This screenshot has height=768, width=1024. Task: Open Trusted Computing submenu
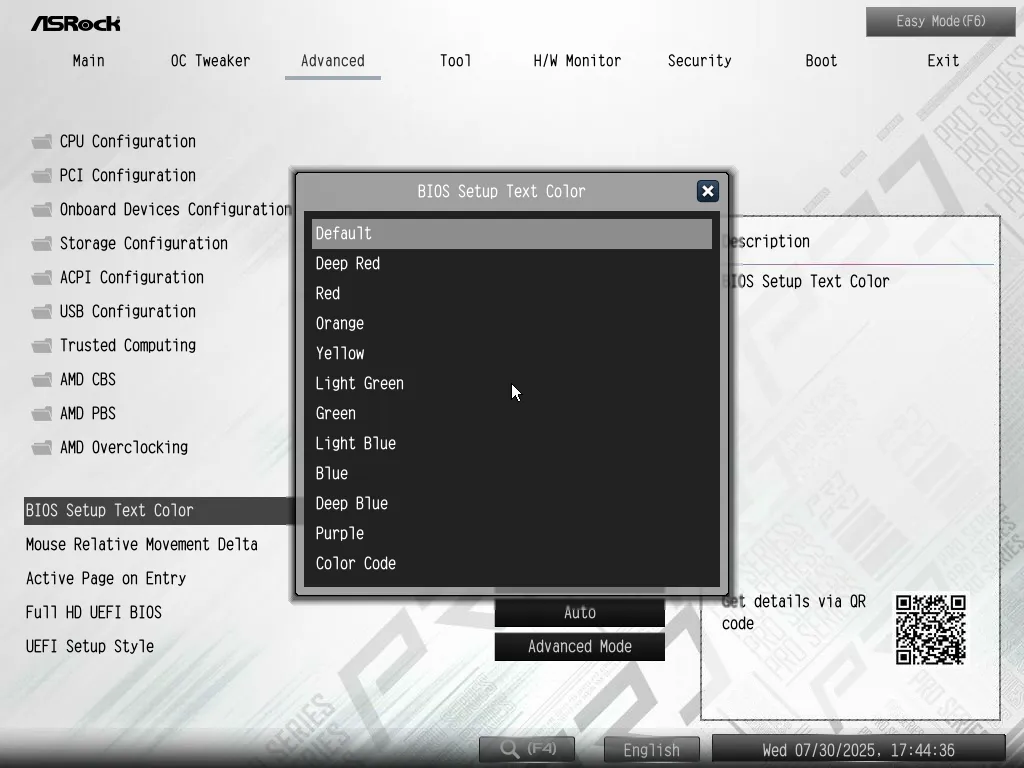tap(127, 345)
